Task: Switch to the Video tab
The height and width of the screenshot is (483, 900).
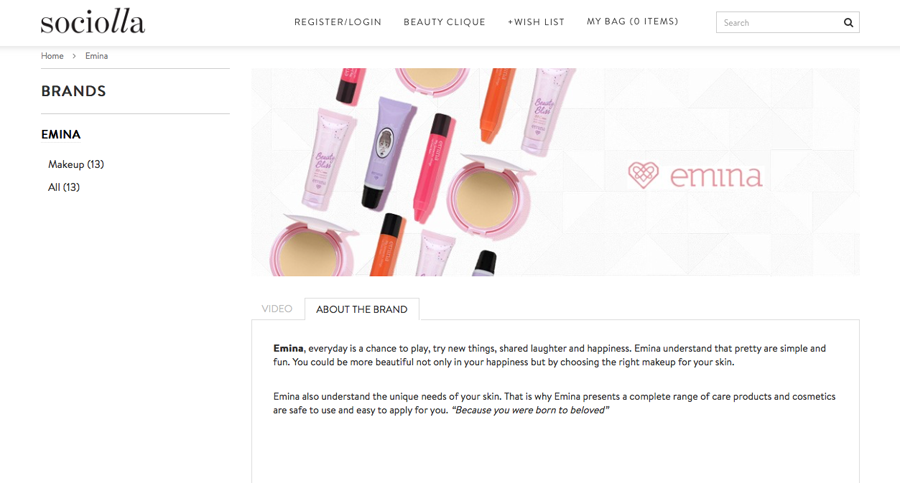Action: pos(277,308)
